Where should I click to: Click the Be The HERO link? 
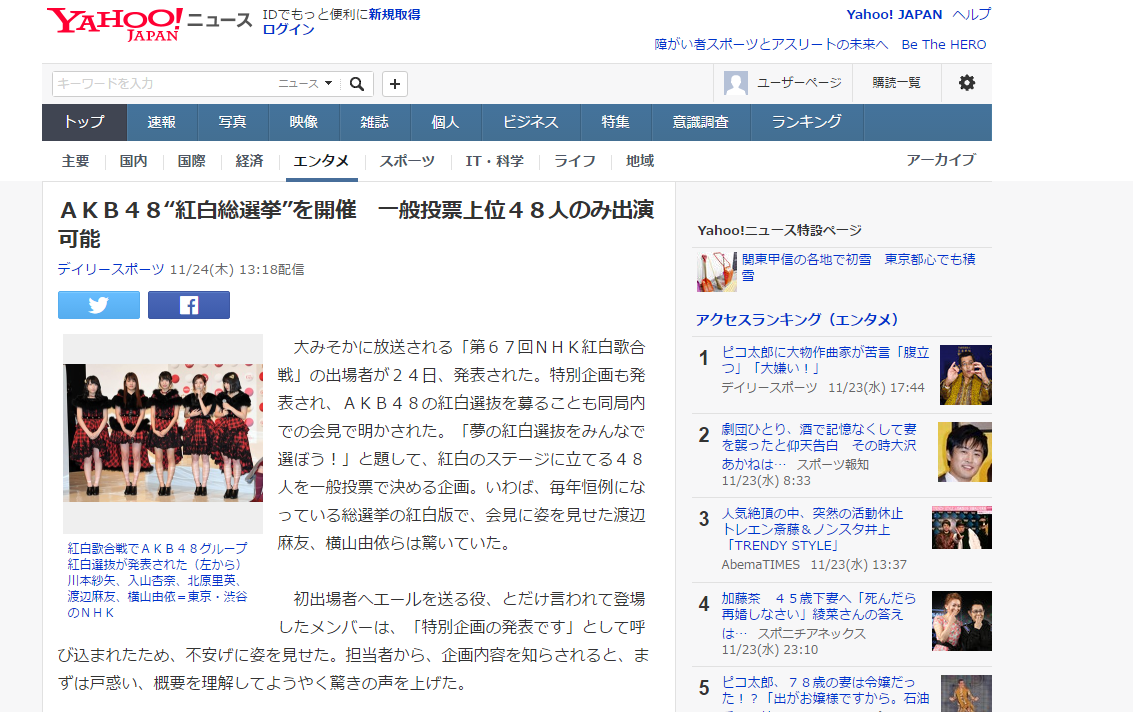(944, 45)
